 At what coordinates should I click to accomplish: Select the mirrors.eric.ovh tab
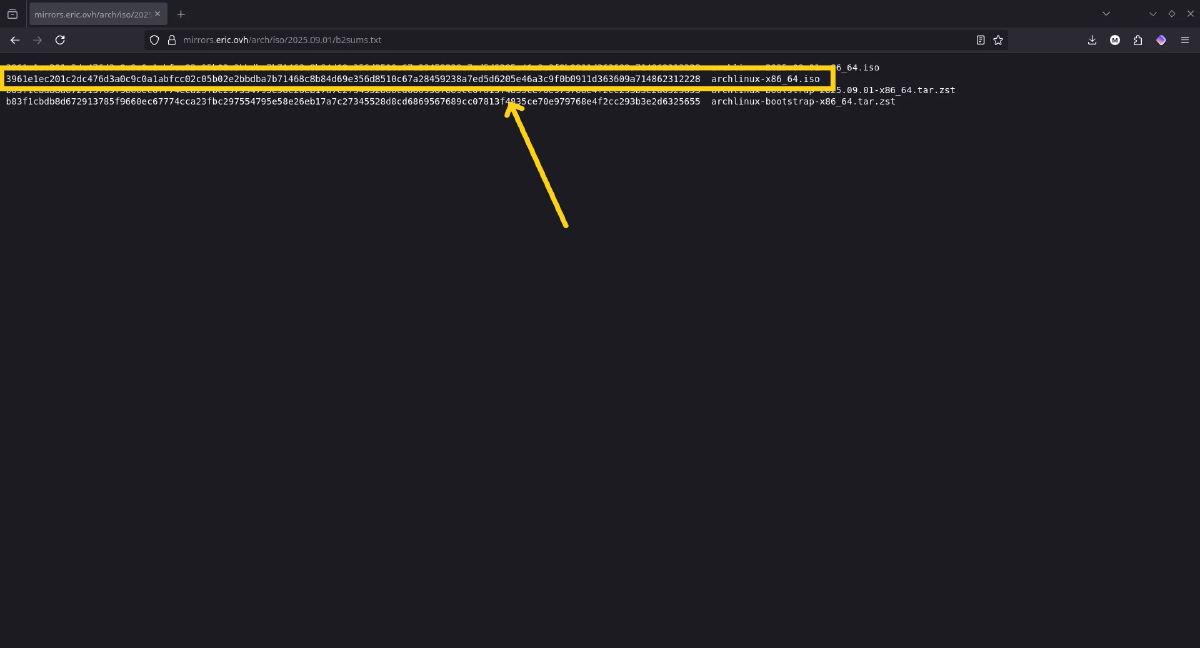pos(90,14)
